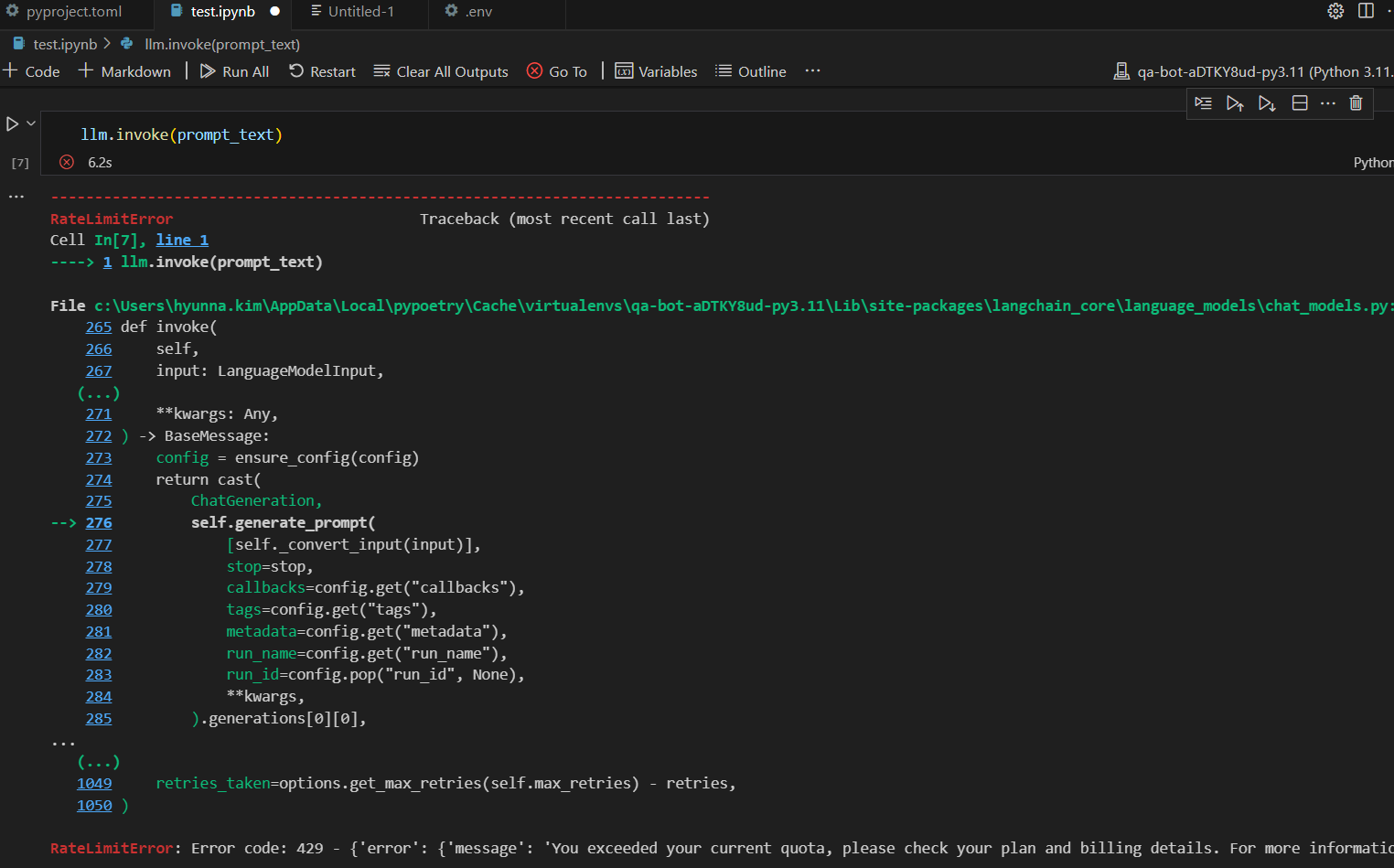The height and width of the screenshot is (868, 1394).
Task: Open notebook toolbar more actions ellipsis
Action: (812, 70)
